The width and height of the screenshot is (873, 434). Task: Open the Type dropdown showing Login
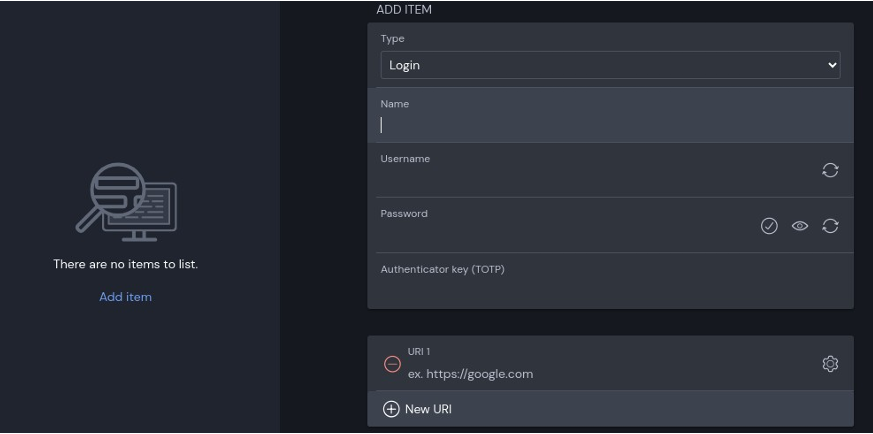coord(600,65)
